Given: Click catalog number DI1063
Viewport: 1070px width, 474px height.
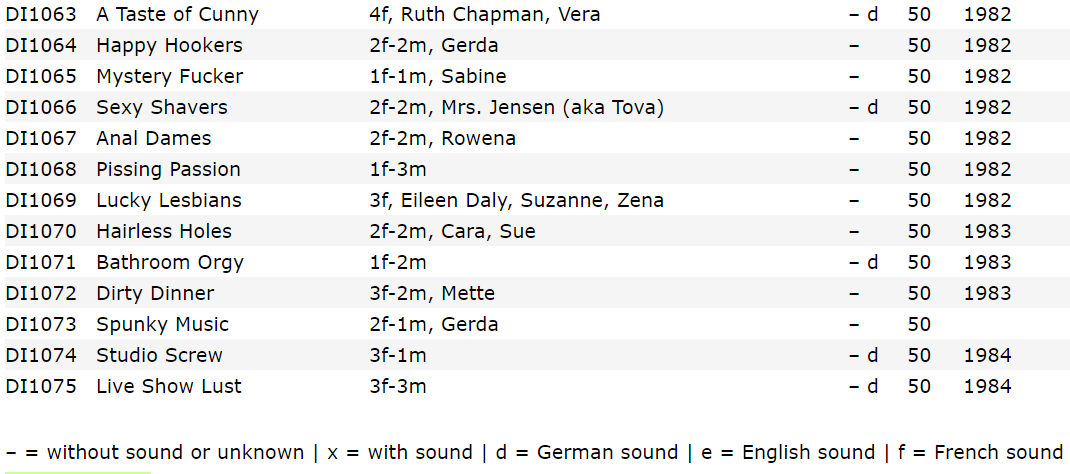Looking at the screenshot, I should (41, 14).
